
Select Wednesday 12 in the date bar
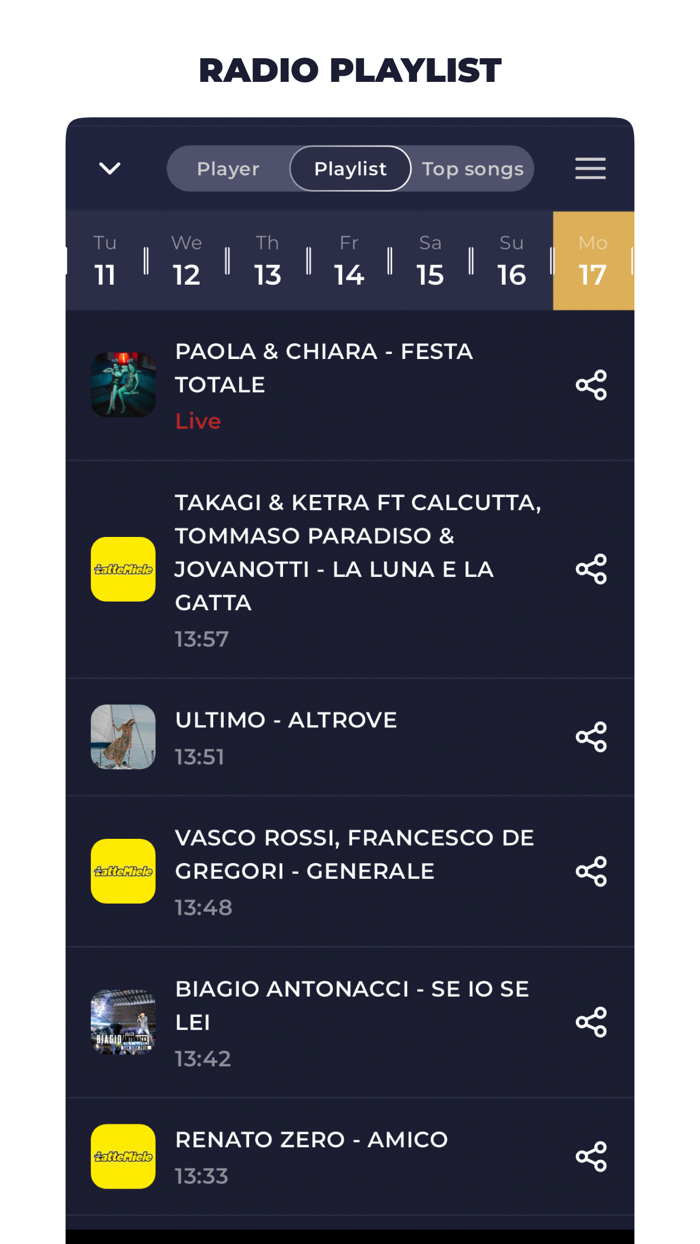(x=186, y=259)
